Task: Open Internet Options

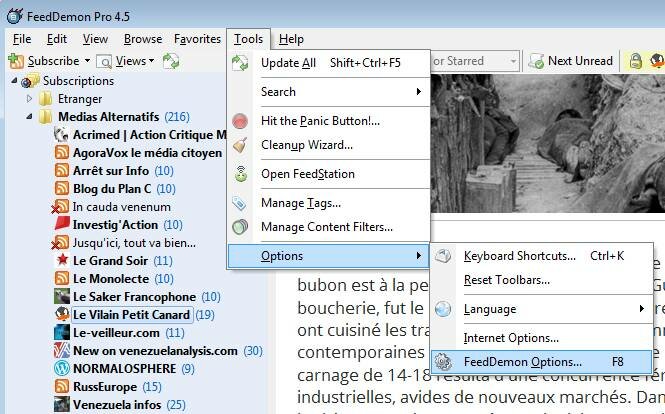Action: 542,338
